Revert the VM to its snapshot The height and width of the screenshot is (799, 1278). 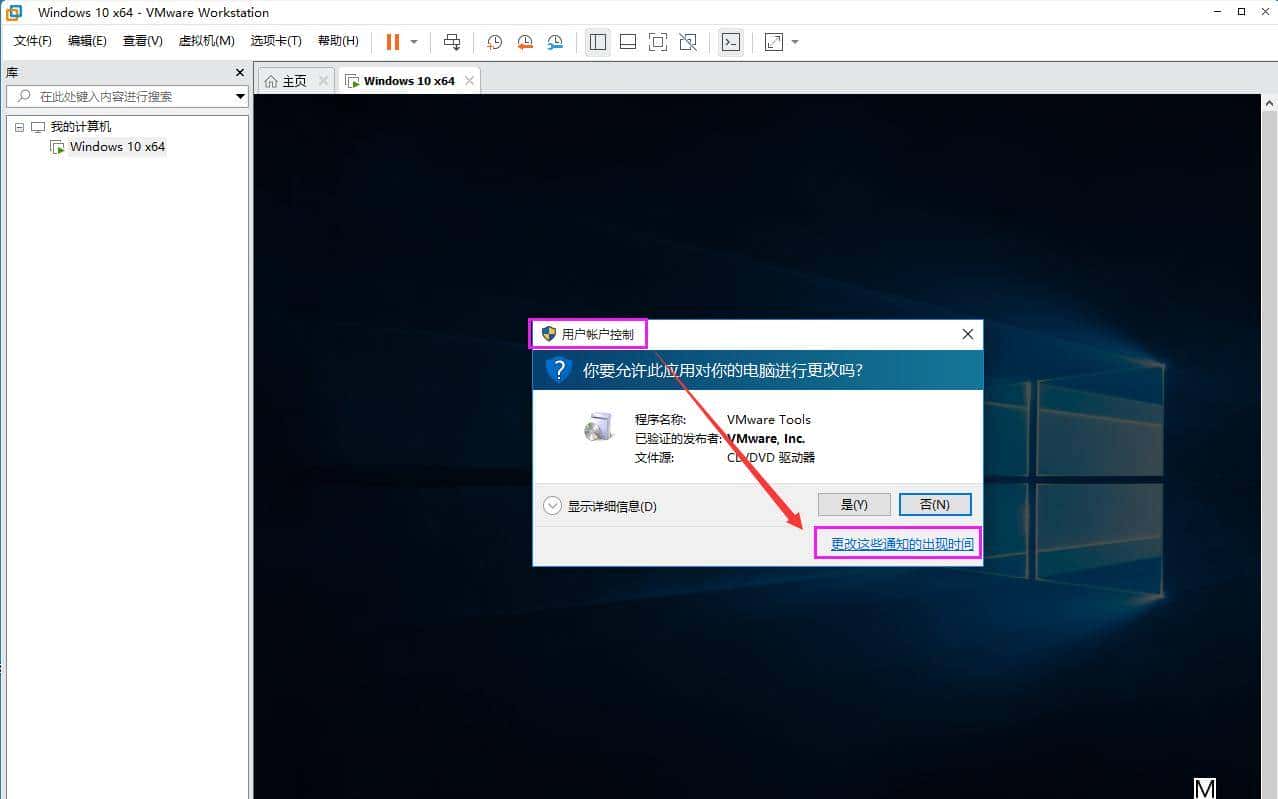pos(524,42)
